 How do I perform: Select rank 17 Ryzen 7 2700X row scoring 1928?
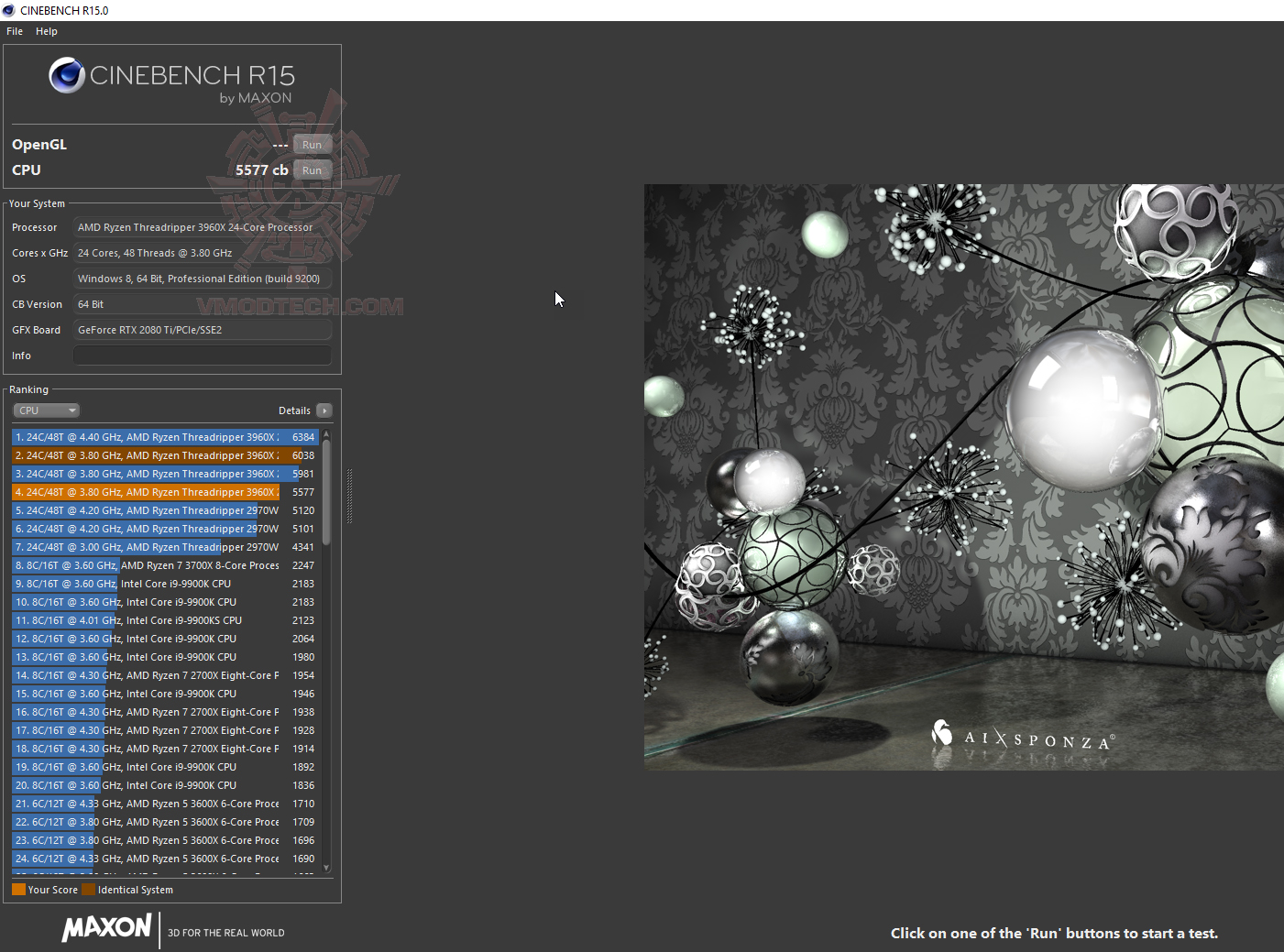[x=165, y=730]
